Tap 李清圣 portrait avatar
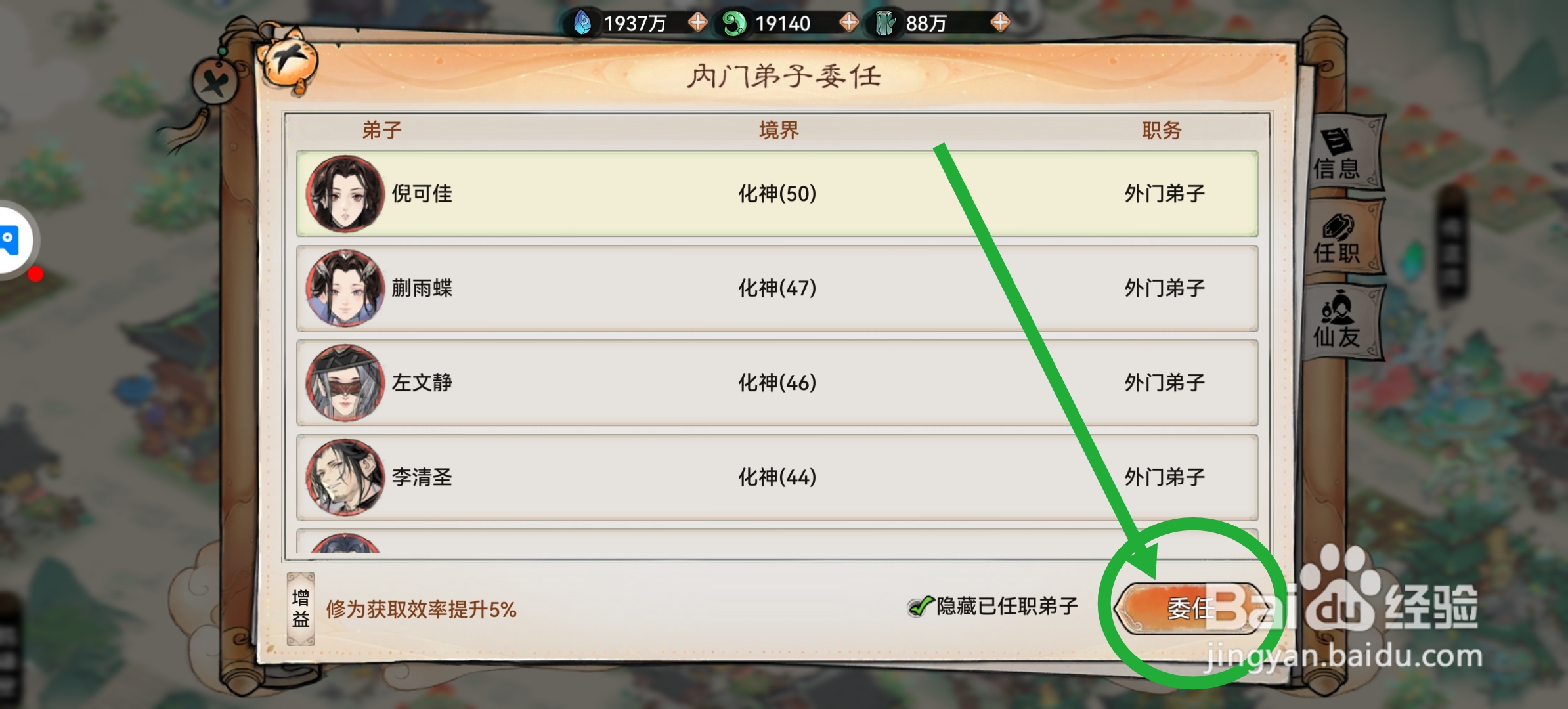 345,477
